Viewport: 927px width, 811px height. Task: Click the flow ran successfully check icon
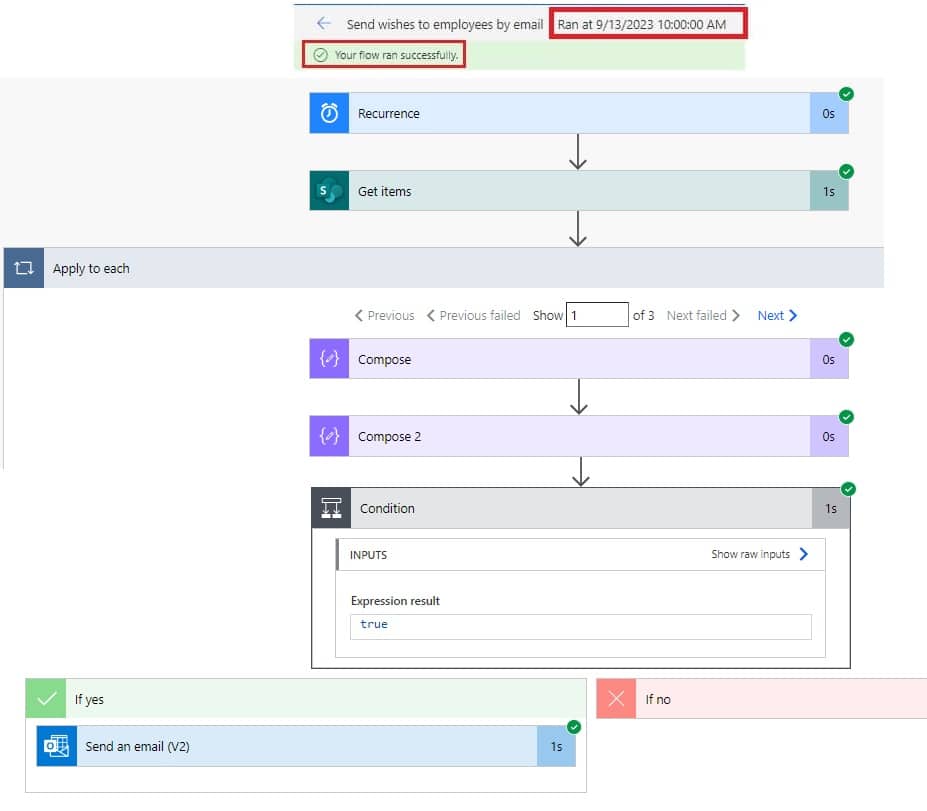pyautogui.click(x=320, y=55)
